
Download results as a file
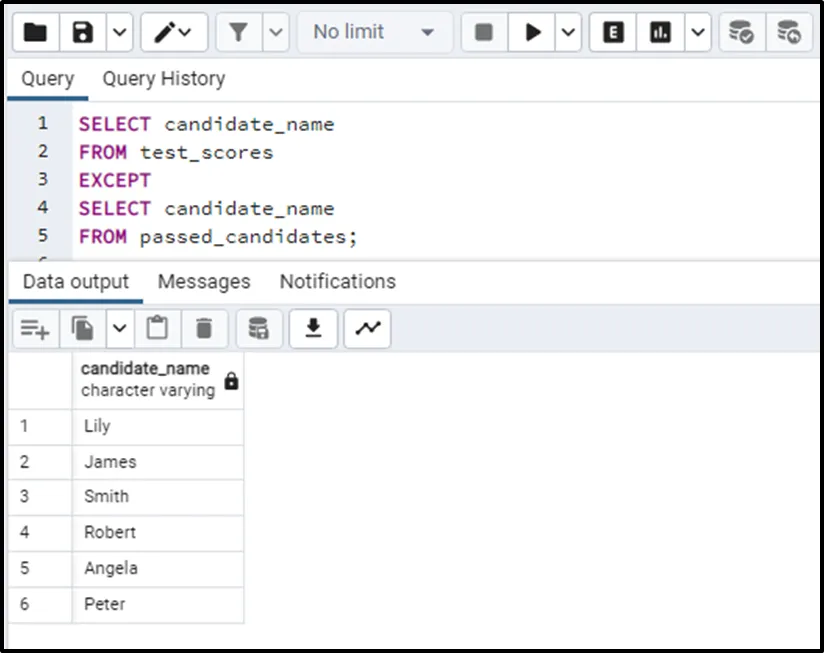click(313, 329)
